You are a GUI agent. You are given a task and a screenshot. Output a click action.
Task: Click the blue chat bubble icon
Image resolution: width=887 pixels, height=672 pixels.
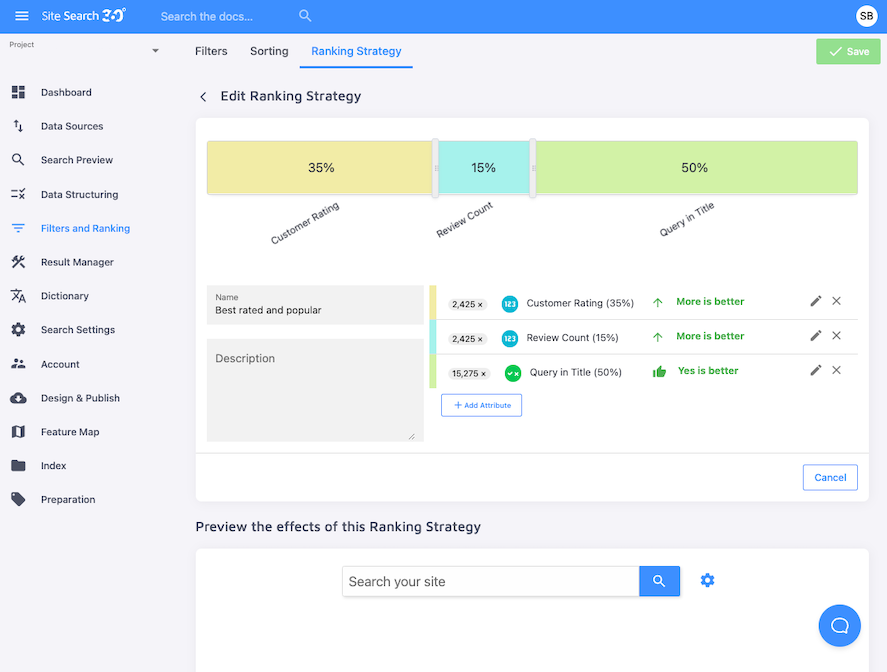(839, 625)
